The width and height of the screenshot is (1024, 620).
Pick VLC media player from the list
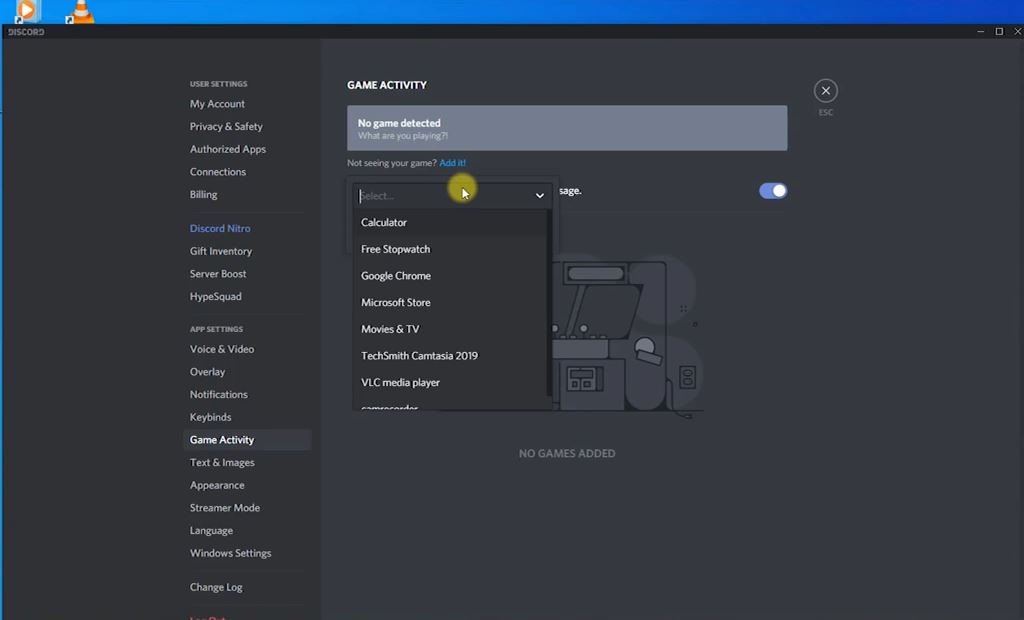tap(451, 383)
